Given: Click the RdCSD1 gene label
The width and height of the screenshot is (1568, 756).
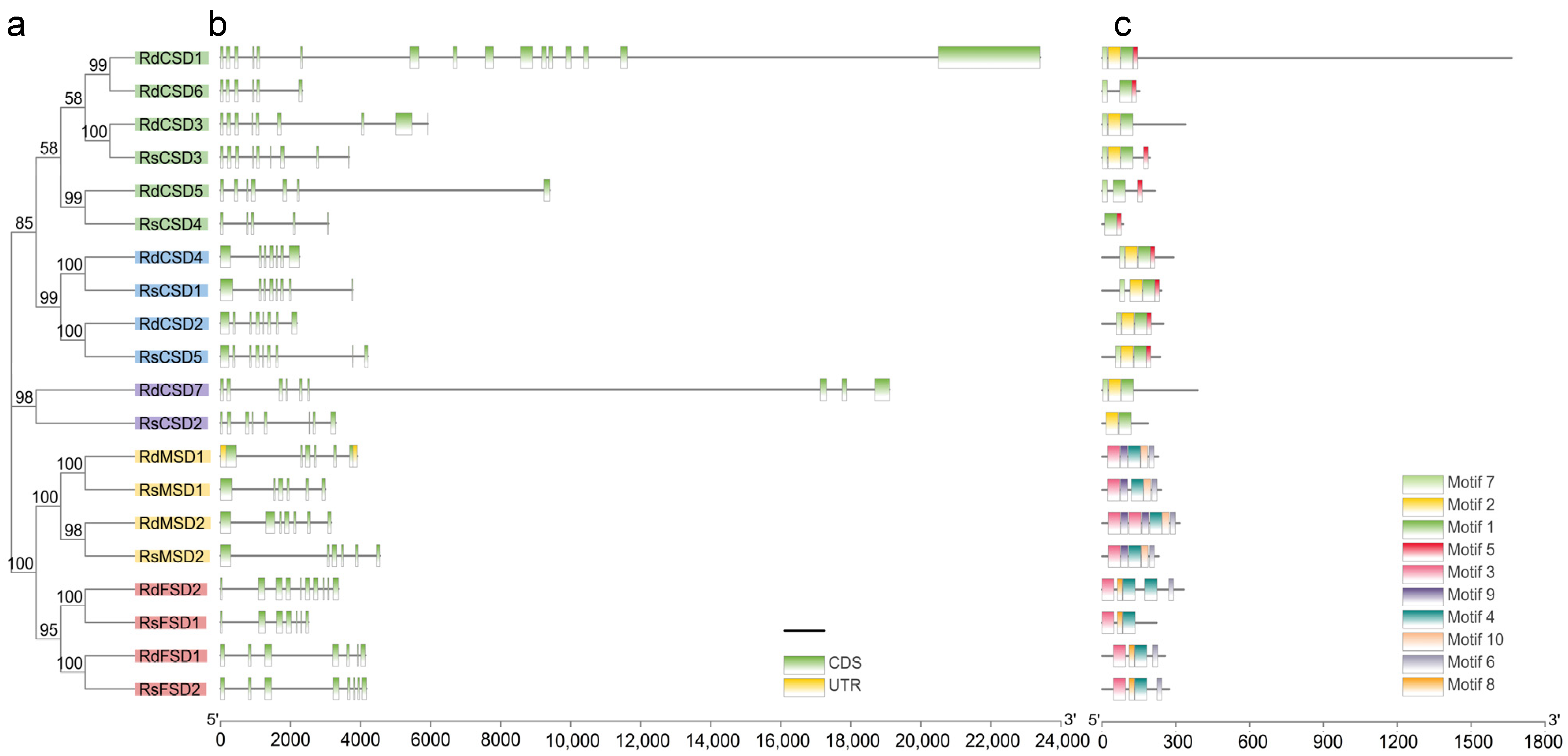Looking at the screenshot, I should pos(172,58).
